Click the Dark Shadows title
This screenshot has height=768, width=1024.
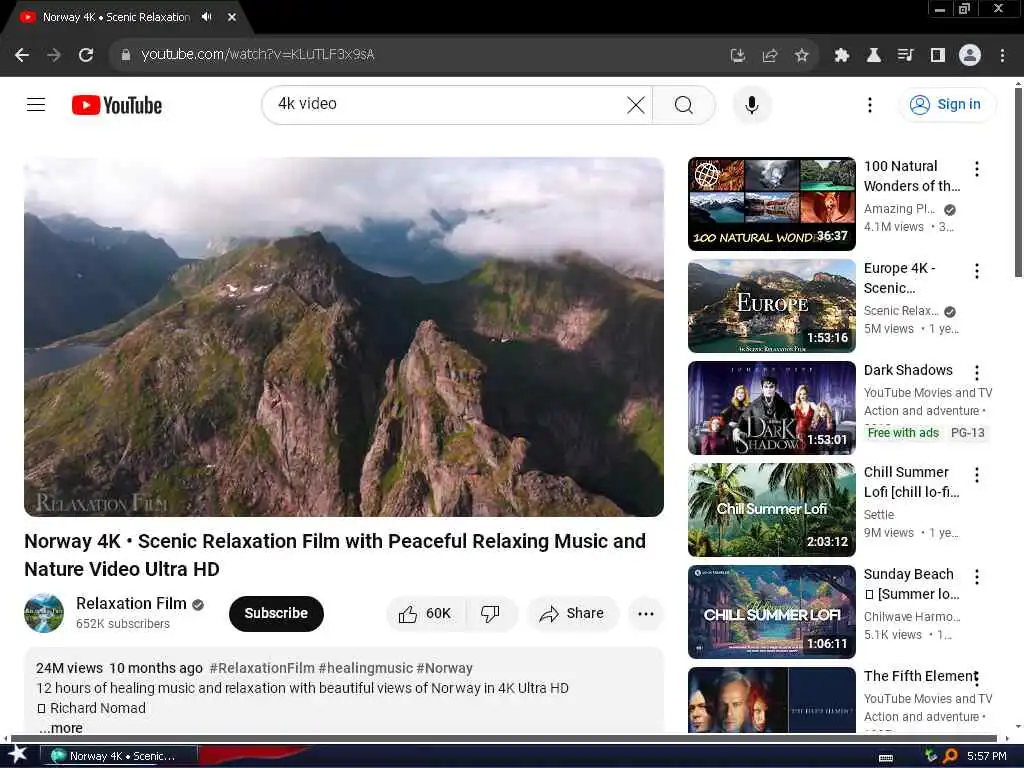tap(908, 370)
